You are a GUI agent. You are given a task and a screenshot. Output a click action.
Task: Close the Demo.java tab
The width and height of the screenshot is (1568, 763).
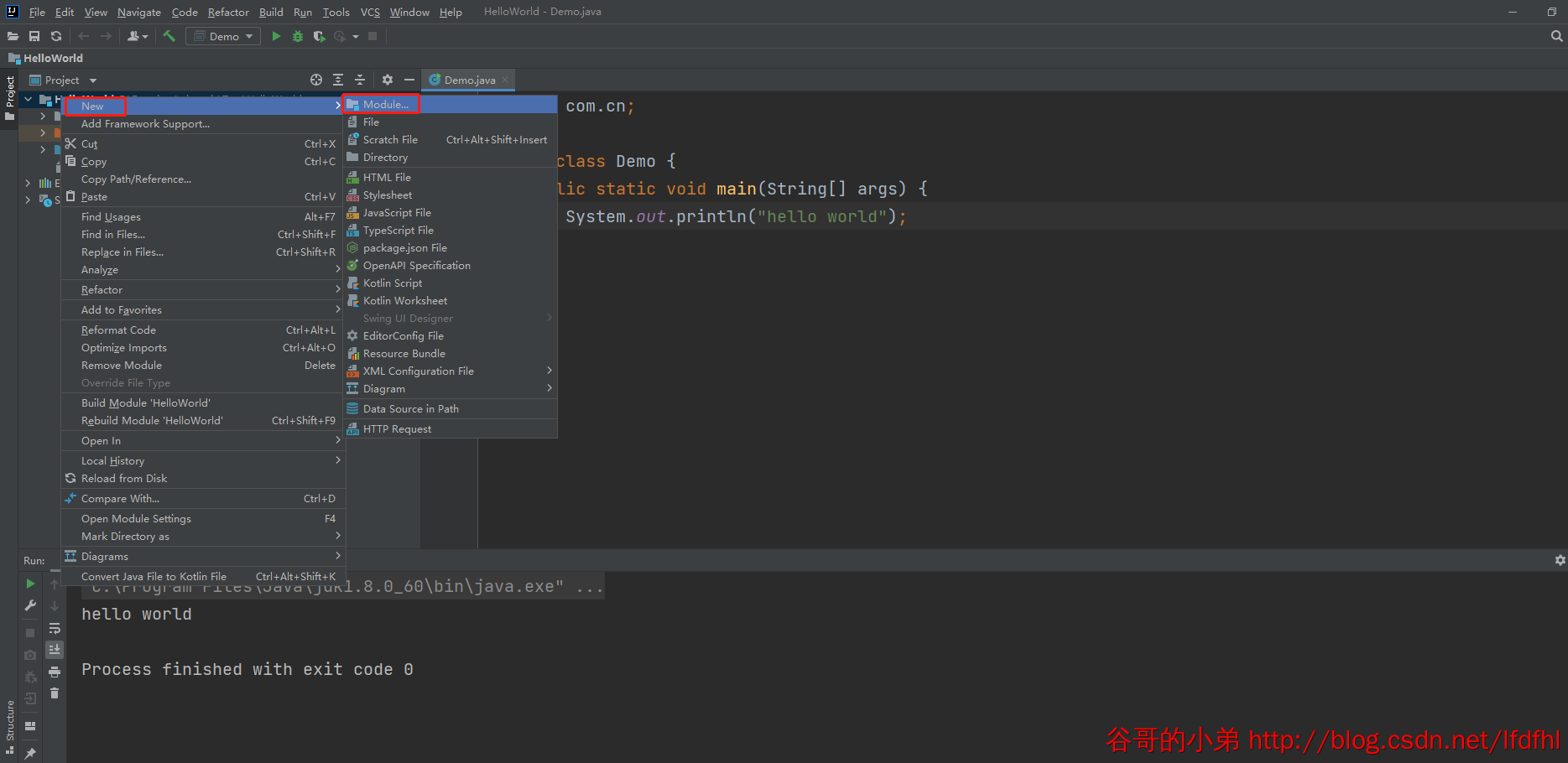click(x=505, y=80)
